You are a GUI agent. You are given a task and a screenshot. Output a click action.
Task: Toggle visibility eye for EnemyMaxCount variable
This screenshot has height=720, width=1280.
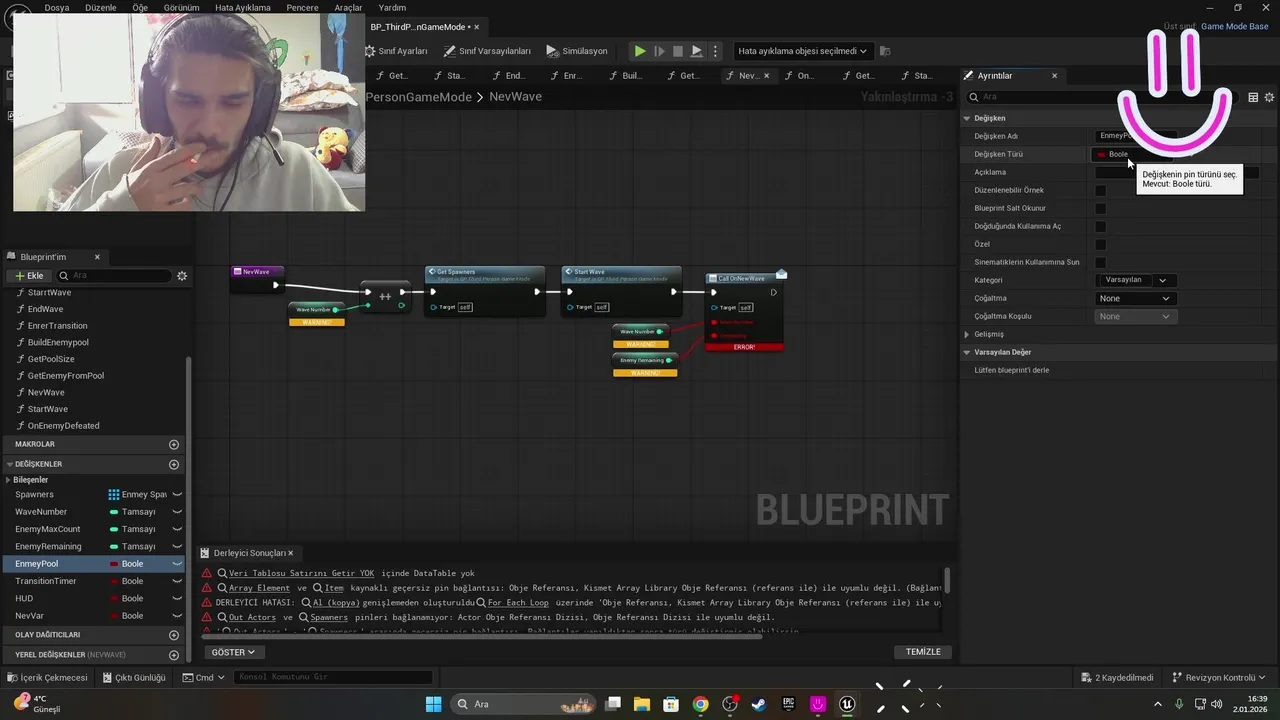(x=177, y=529)
